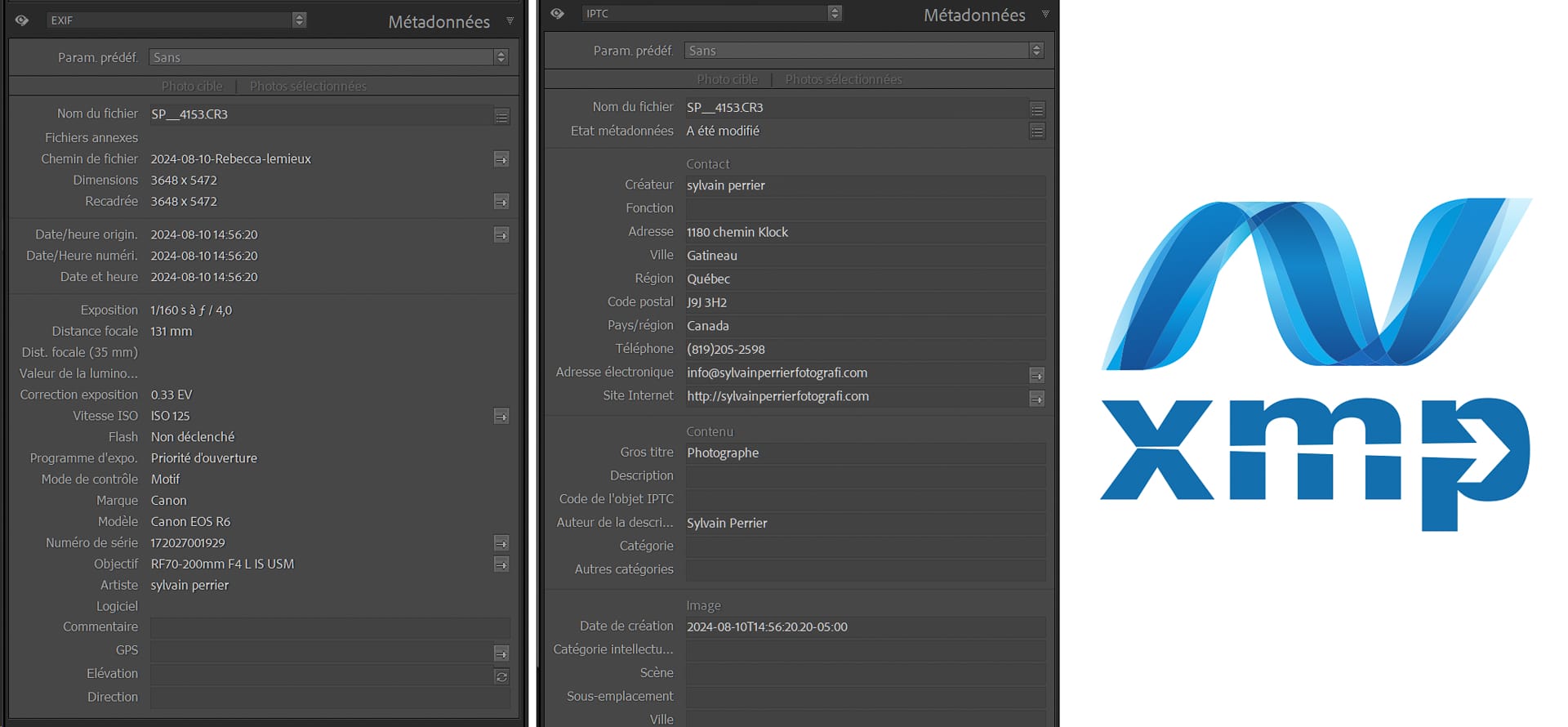Click the arrow icon beside Objectif lens field

click(x=501, y=564)
